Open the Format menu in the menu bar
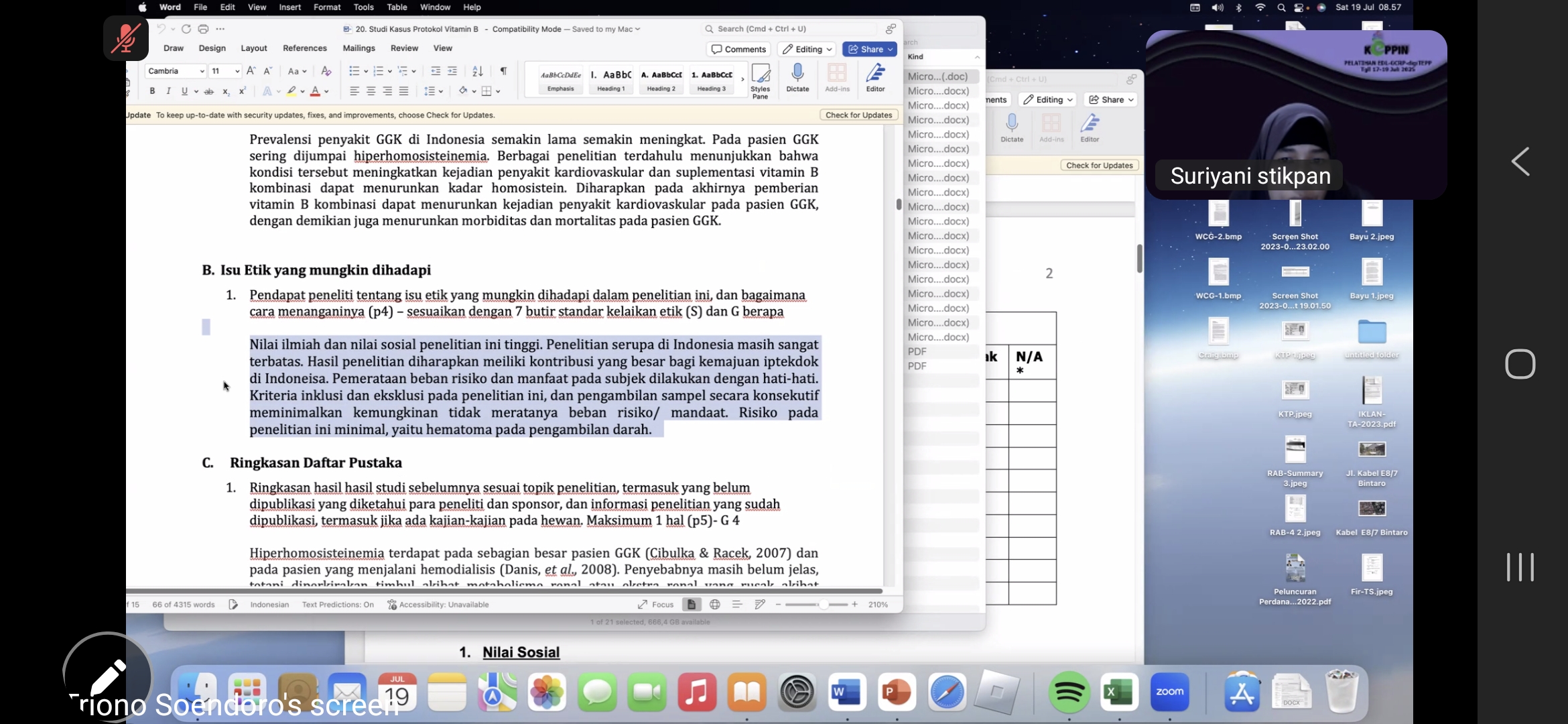 tap(327, 7)
